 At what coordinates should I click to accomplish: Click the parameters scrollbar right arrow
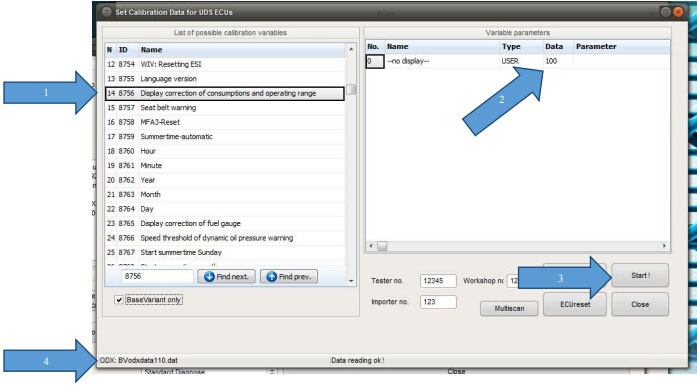tap(665, 245)
